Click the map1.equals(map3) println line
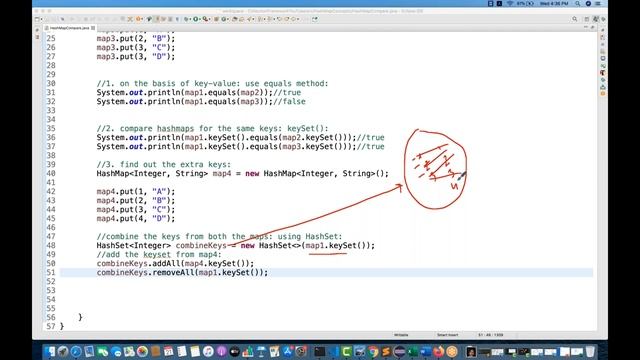The height and width of the screenshot is (360, 640). click(201, 101)
